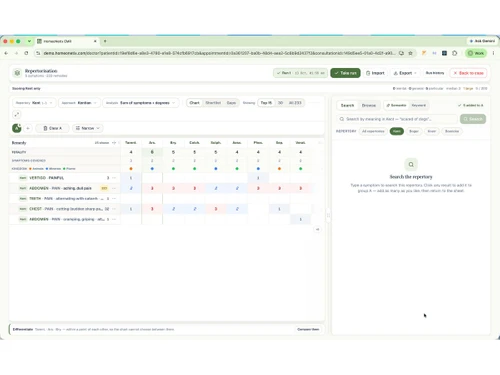Viewport: 500px width, 375px height.
Task: Switch to the Gaps view tab
Action: pos(231,103)
